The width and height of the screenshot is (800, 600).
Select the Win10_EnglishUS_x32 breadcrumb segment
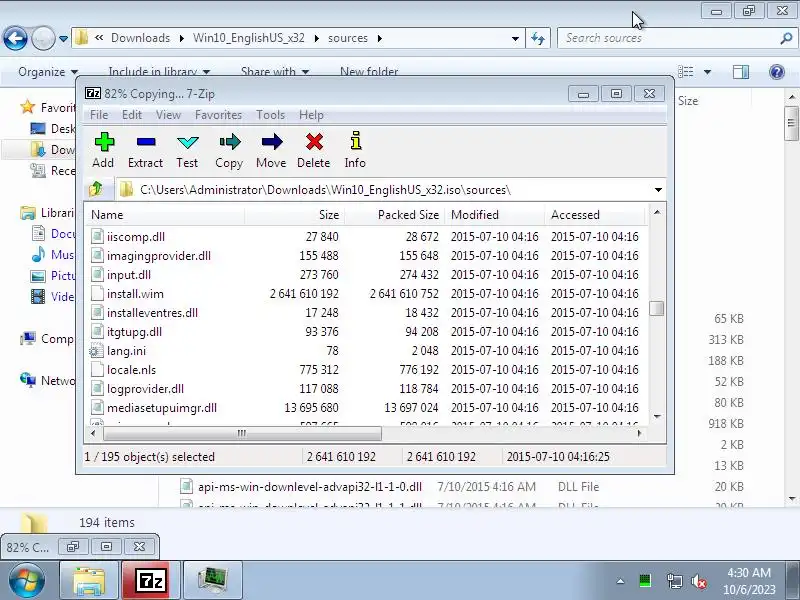click(248, 38)
